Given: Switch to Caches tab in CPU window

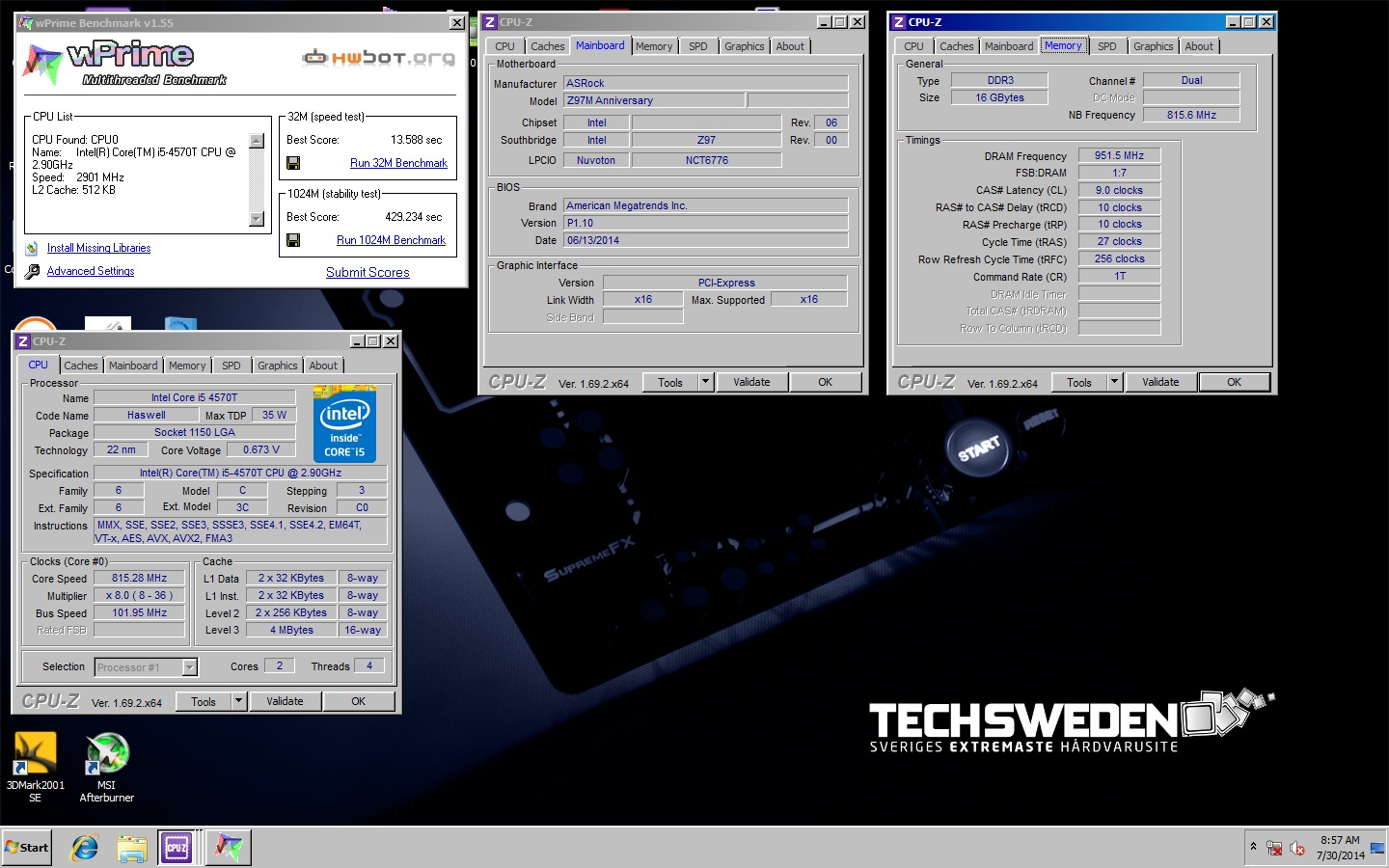Looking at the screenshot, I should [81, 366].
